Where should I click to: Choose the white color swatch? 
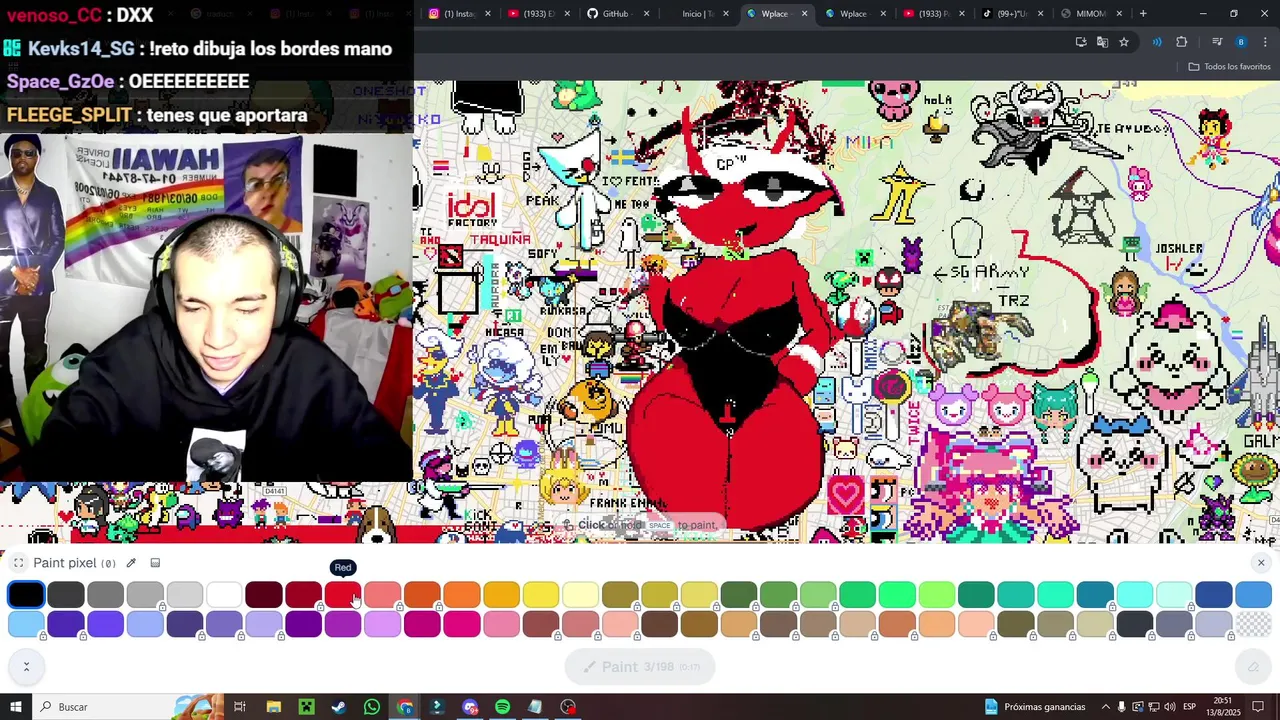pos(224,595)
